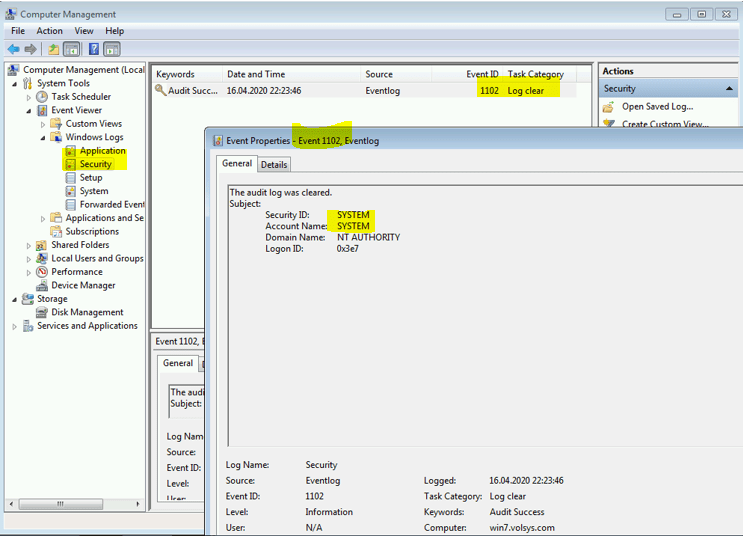Open the View menu
743x537 pixels.
[83, 31]
